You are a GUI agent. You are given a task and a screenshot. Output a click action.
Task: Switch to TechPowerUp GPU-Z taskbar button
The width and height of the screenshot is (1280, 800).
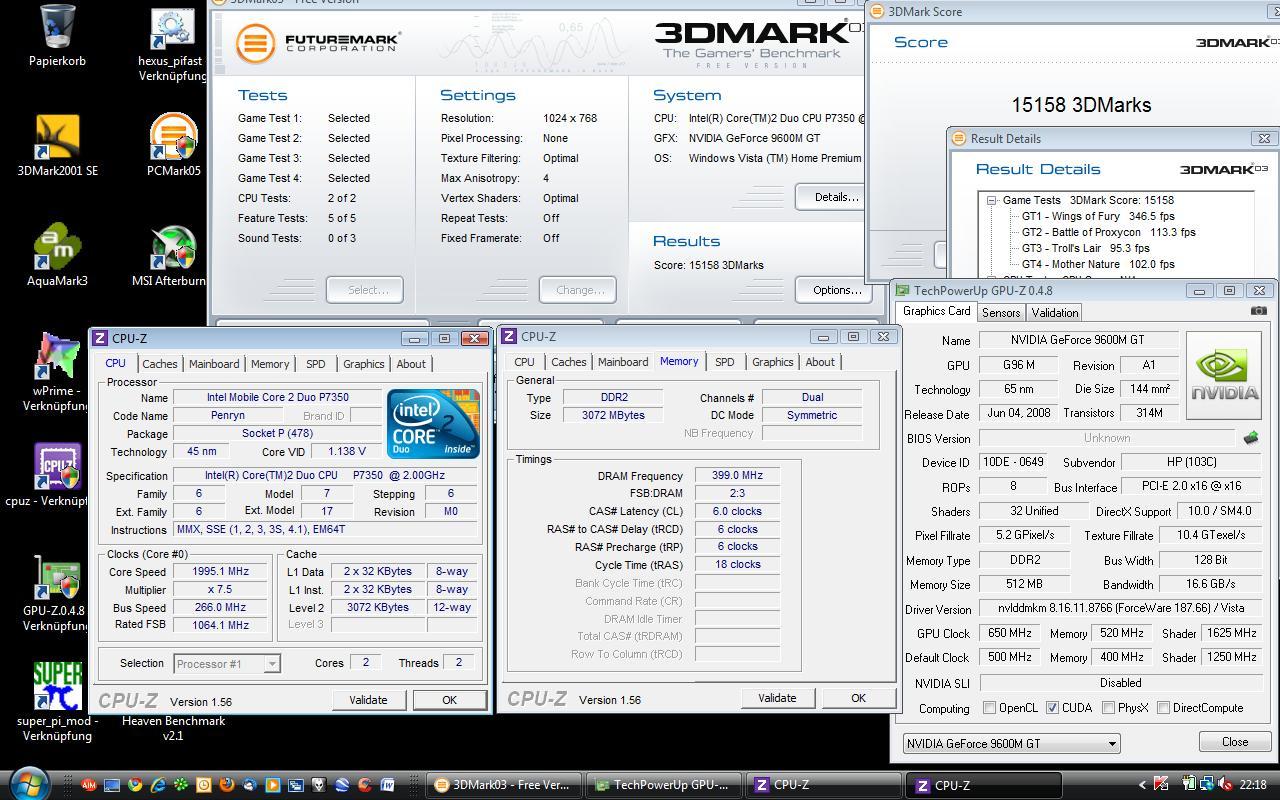(663, 785)
